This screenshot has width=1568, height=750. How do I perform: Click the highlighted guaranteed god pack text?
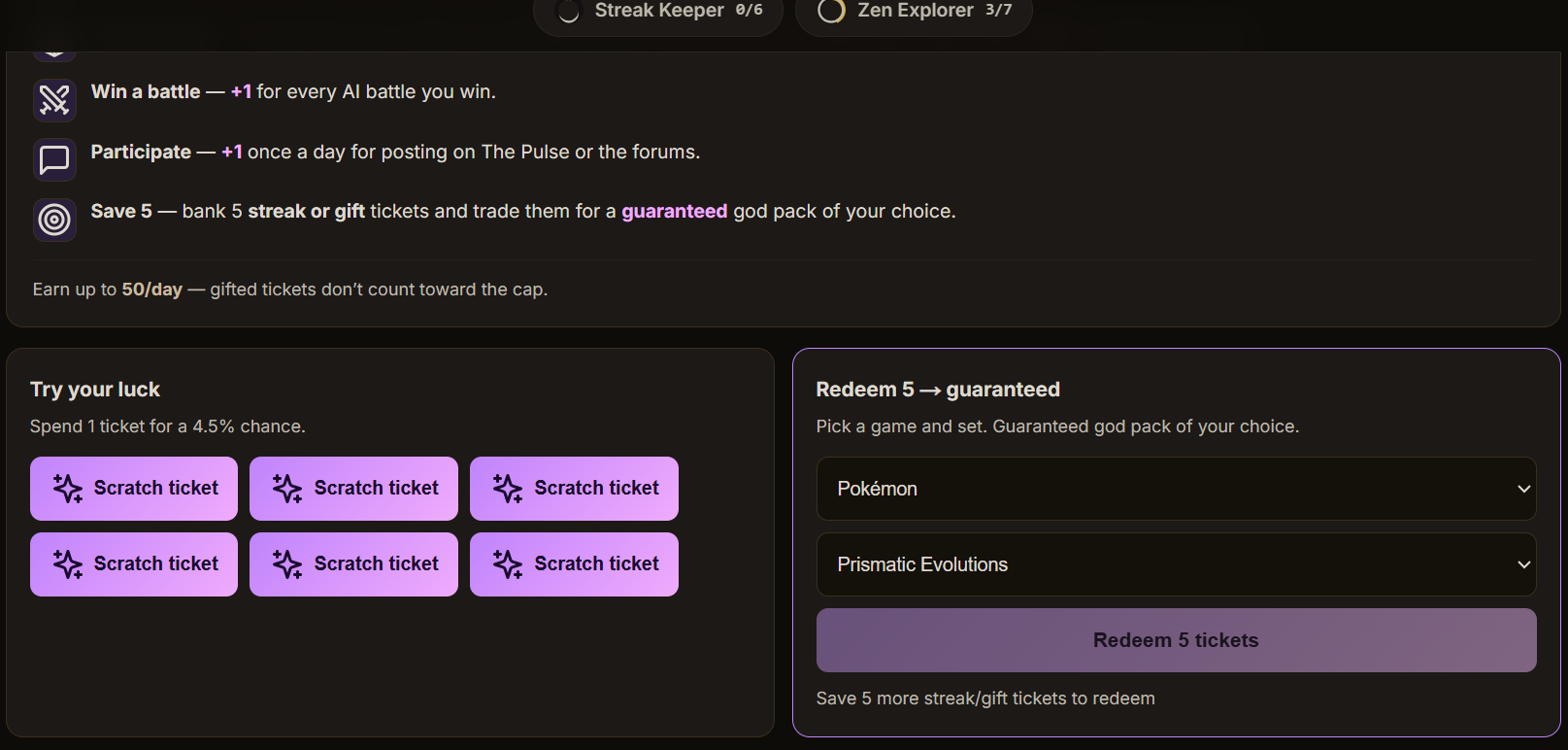point(674,211)
